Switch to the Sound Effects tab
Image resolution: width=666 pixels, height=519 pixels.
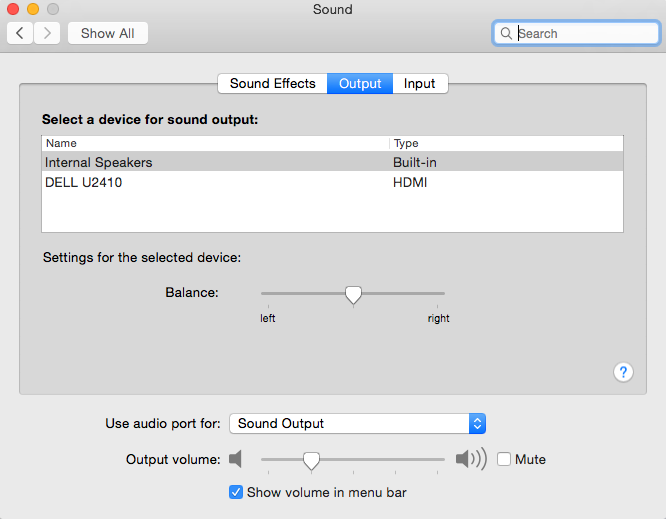[x=272, y=83]
